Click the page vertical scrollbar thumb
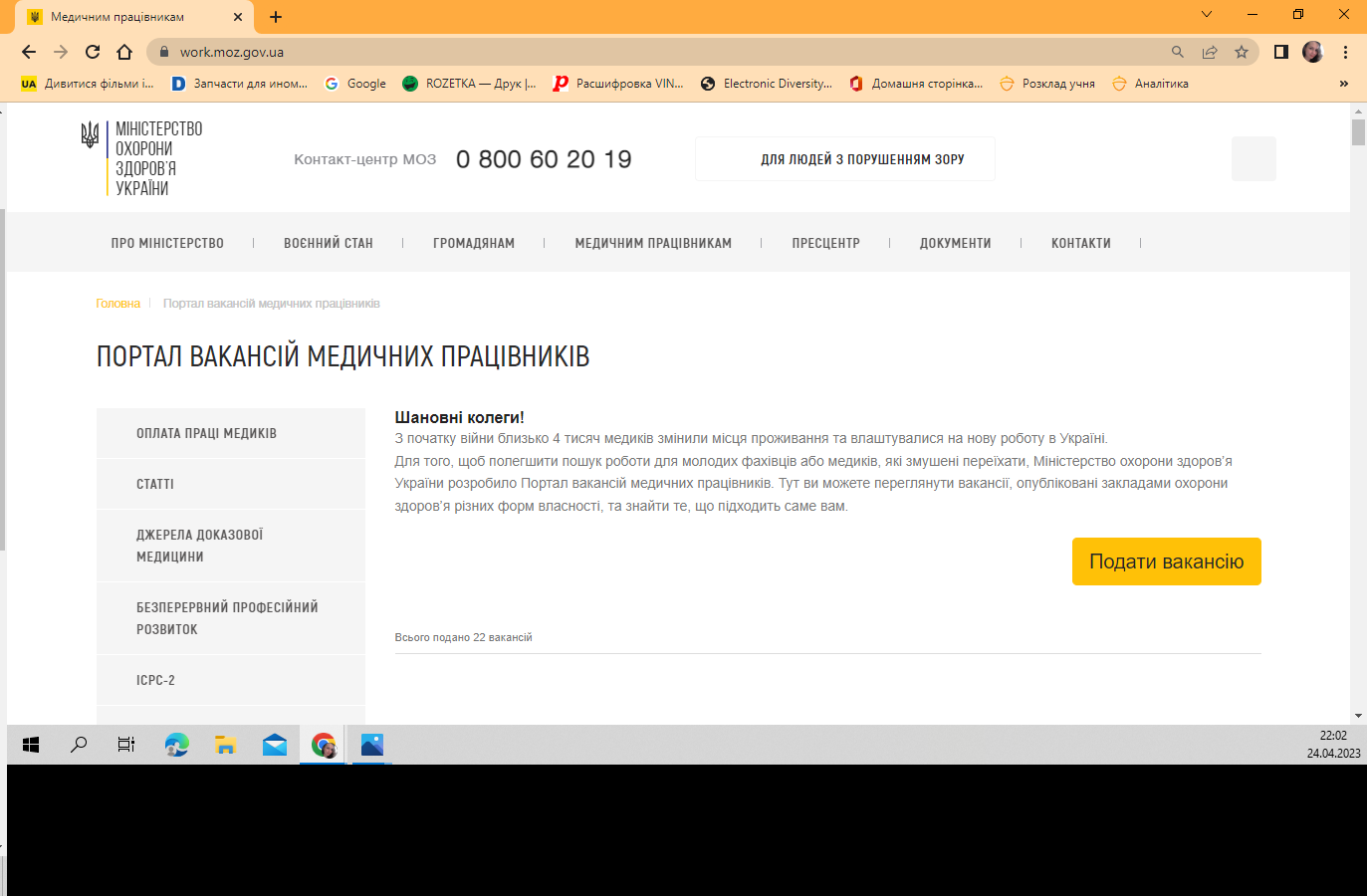 pyautogui.click(x=1358, y=132)
